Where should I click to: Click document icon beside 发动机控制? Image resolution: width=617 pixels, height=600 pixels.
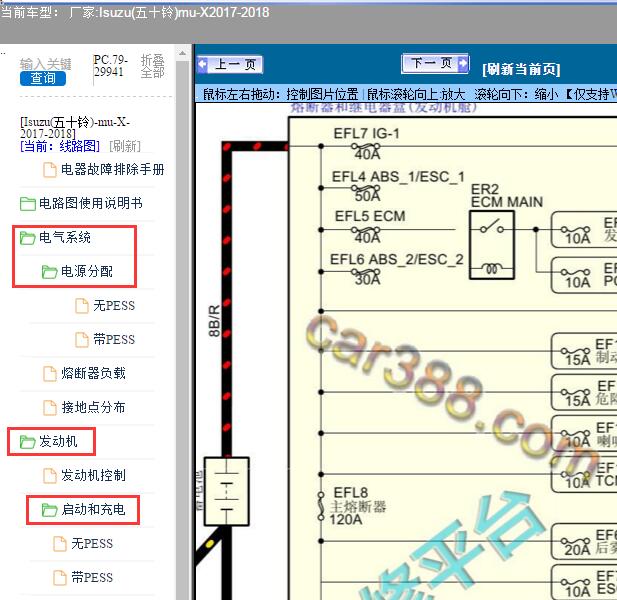point(50,476)
